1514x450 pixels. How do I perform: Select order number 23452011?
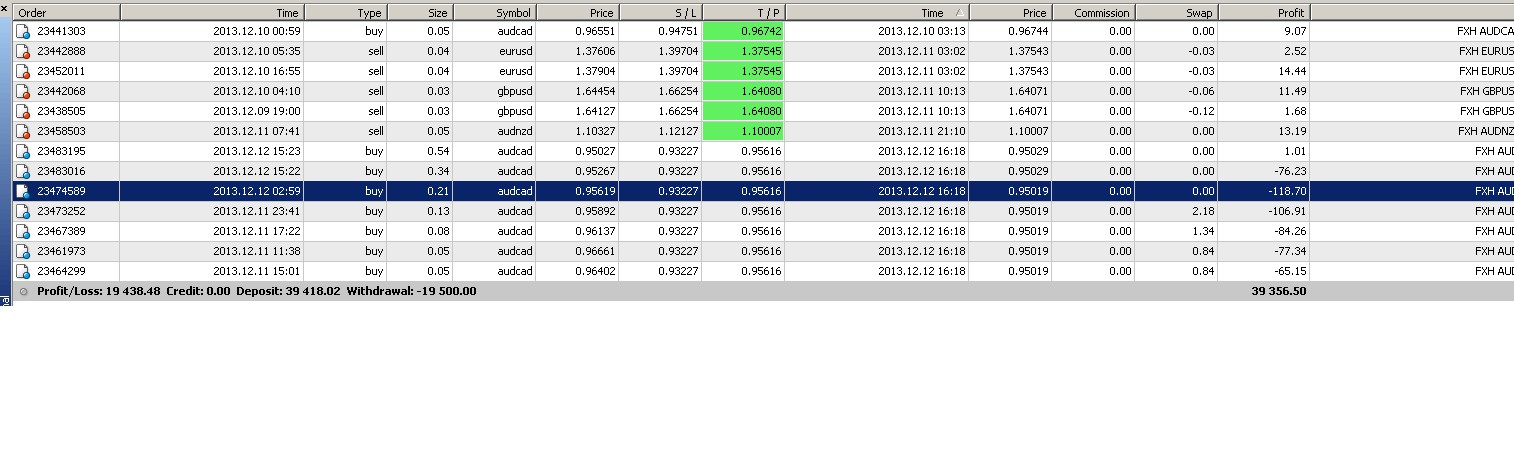pos(61,71)
